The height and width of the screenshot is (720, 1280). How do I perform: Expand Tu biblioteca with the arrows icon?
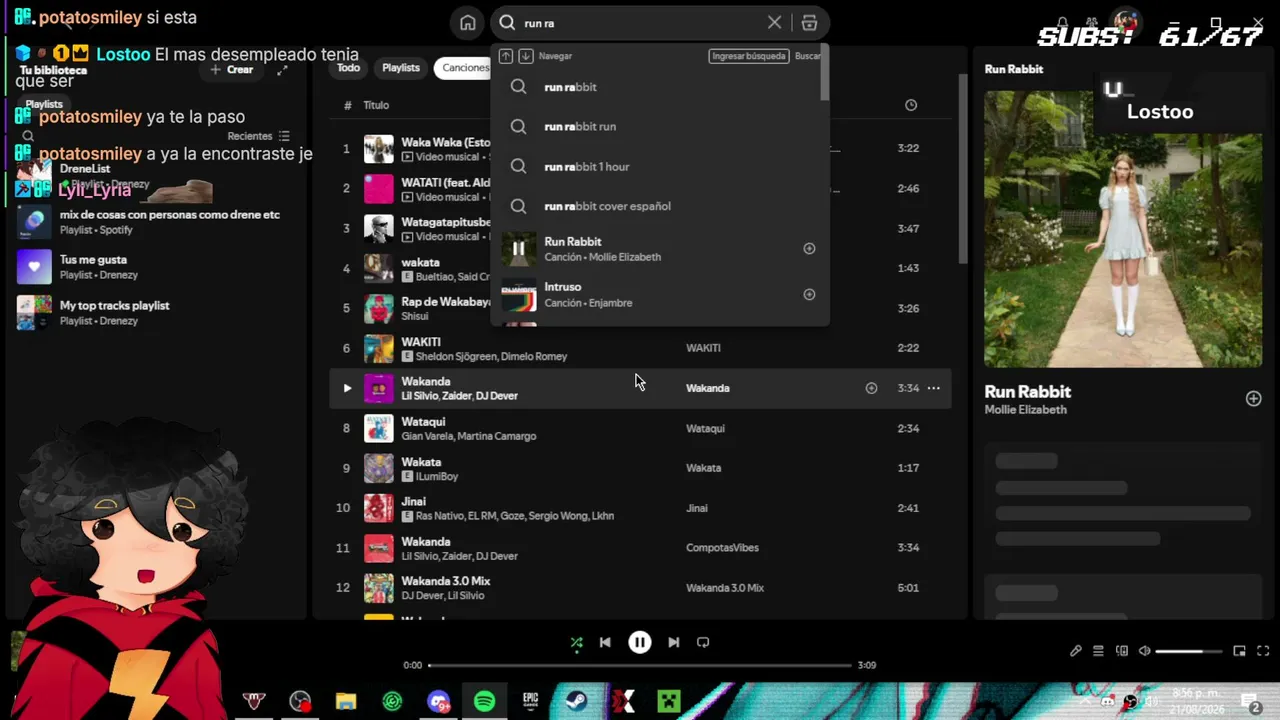[x=283, y=70]
